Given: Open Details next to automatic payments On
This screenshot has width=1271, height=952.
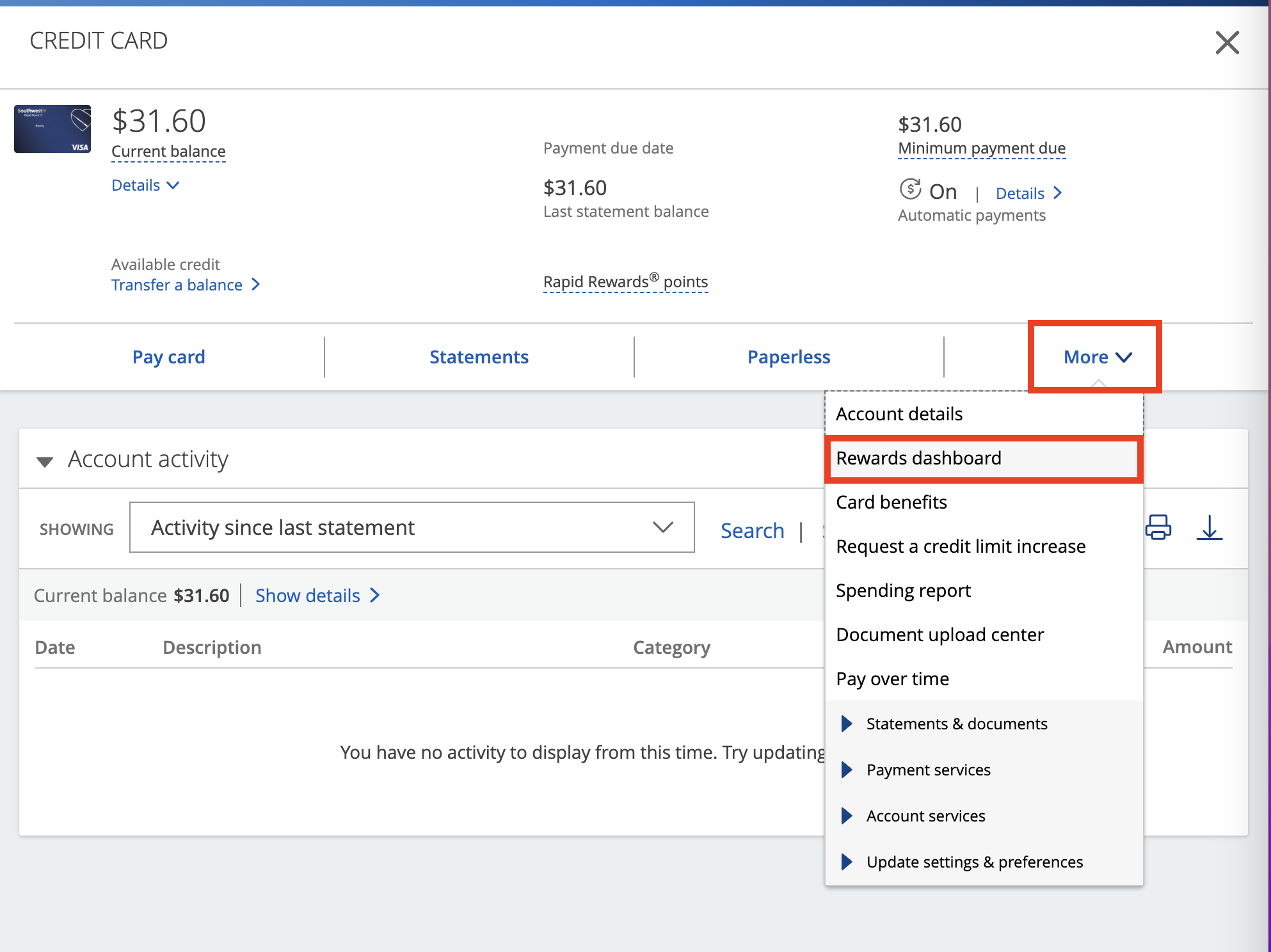Looking at the screenshot, I should 1029,193.
